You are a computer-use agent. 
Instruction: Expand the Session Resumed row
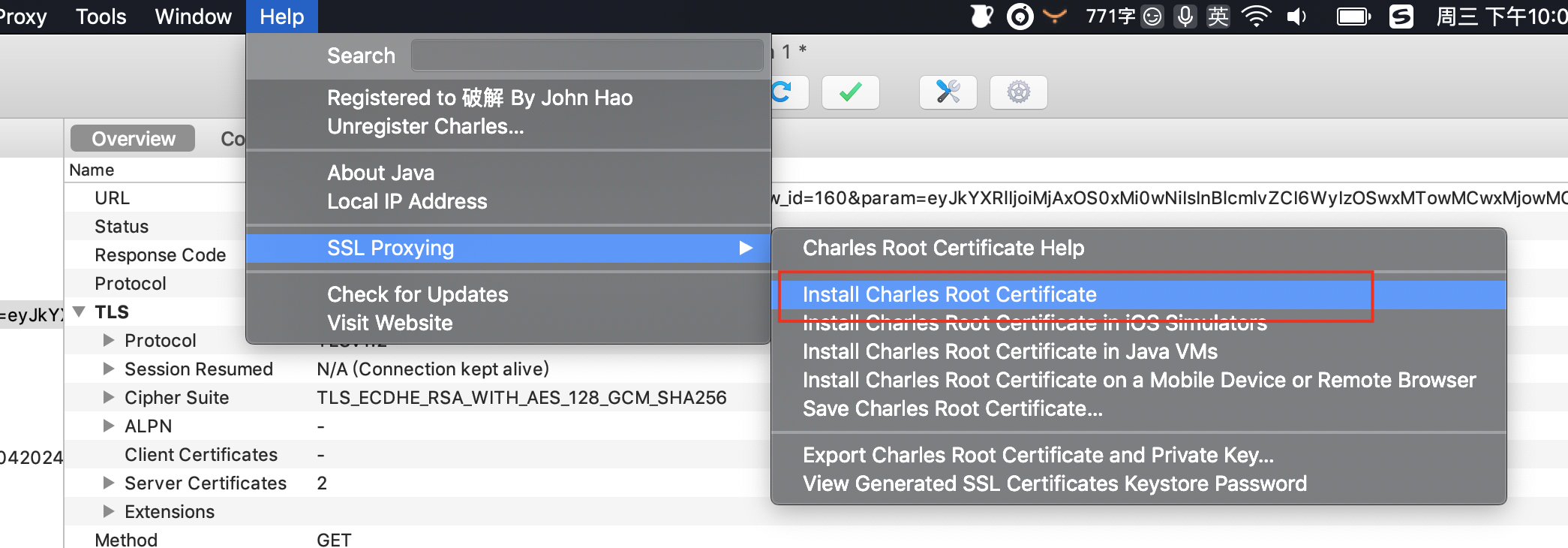click(109, 369)
